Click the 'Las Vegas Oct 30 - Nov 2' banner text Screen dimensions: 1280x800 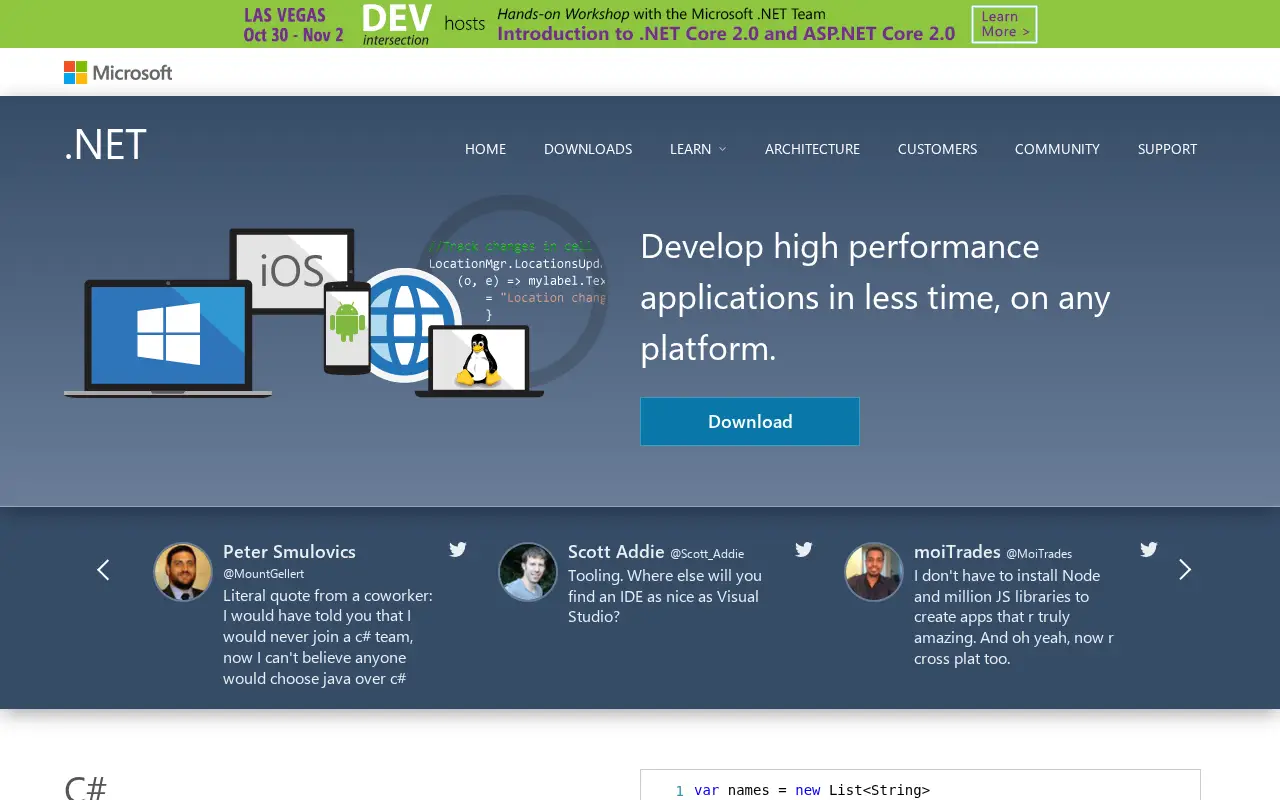tap(293, 25)
